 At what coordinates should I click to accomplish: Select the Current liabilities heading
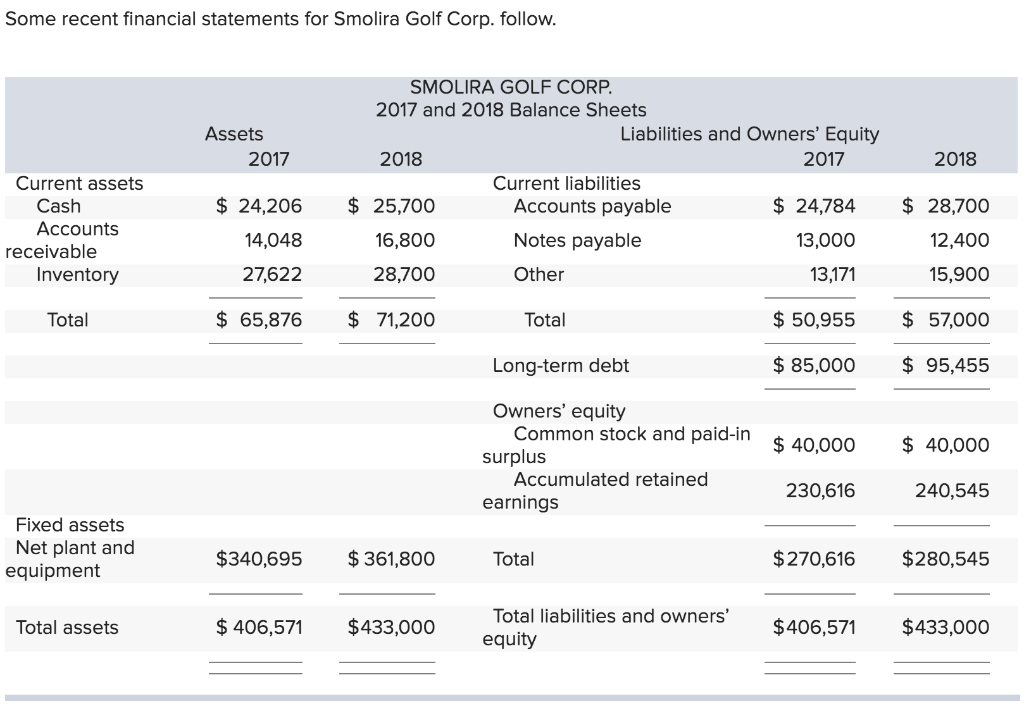point(563,183)
